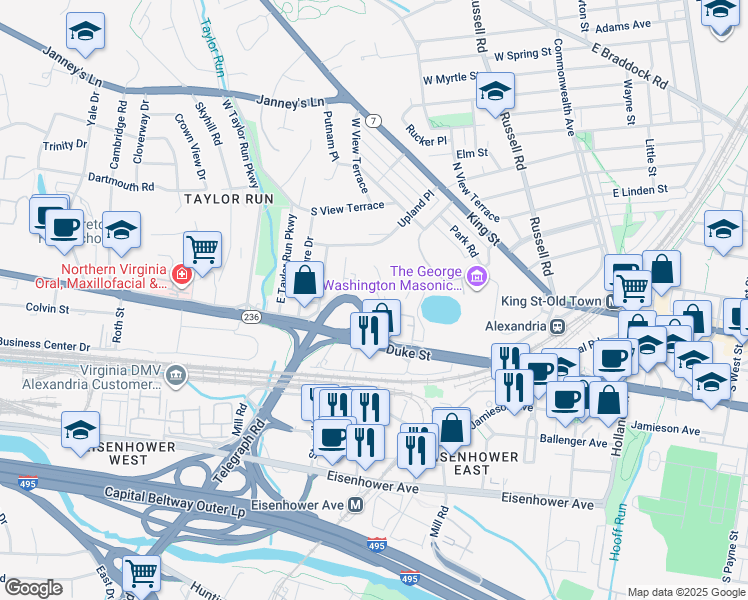Click the school marker near E Linden St
Screen dimensions: 748x600
pos(723,232)
